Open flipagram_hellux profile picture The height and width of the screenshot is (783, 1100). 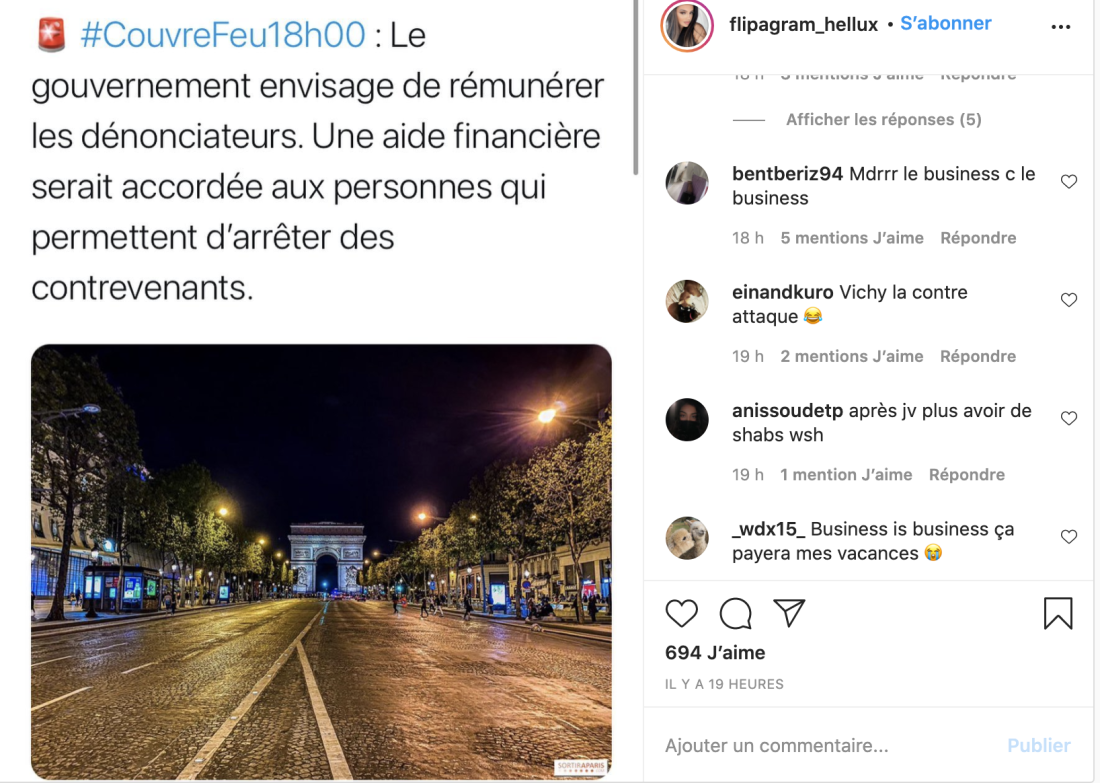pyautogui.click(x=687, y=26)
